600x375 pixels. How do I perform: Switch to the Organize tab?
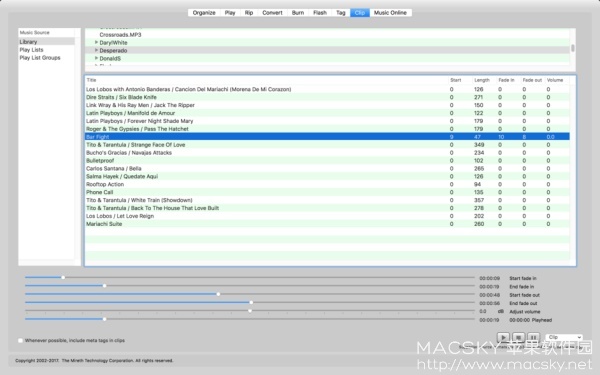coord(204,13)
